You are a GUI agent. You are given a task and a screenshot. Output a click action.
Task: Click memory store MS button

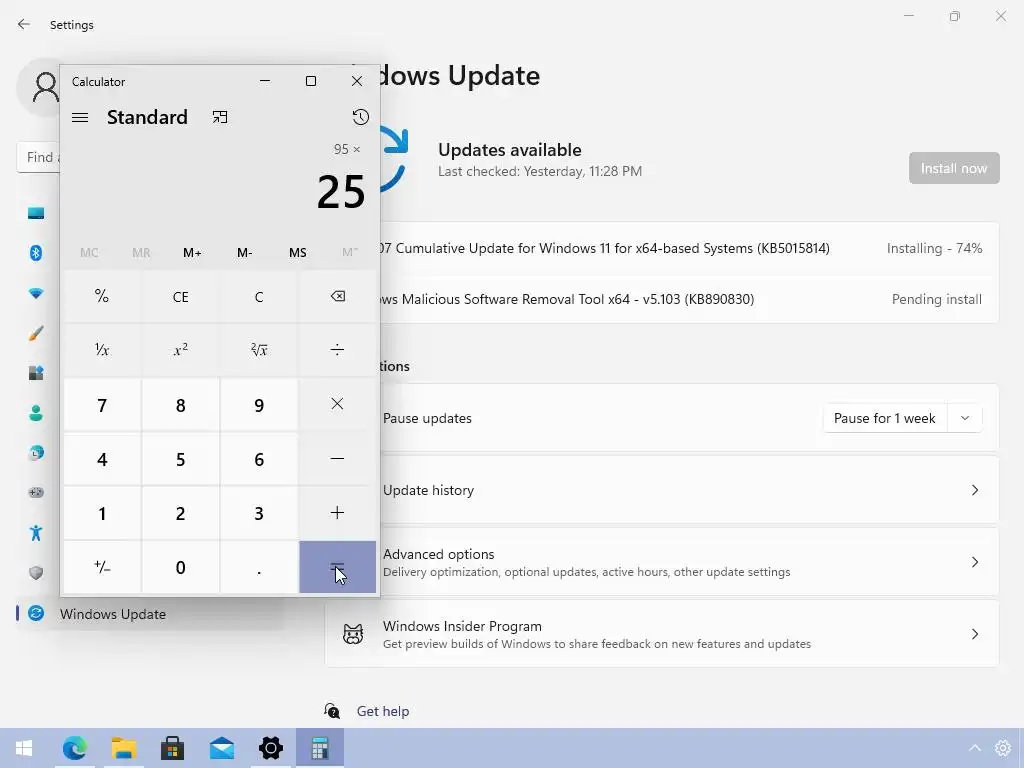pos(297,253)
